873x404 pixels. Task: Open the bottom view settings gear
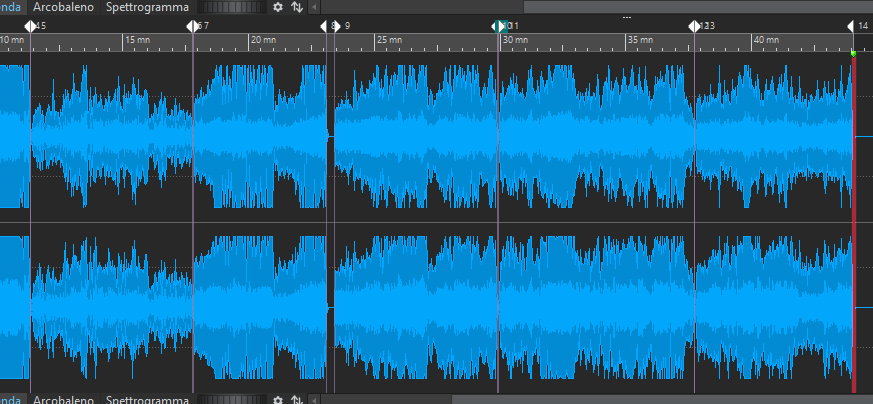278,400
